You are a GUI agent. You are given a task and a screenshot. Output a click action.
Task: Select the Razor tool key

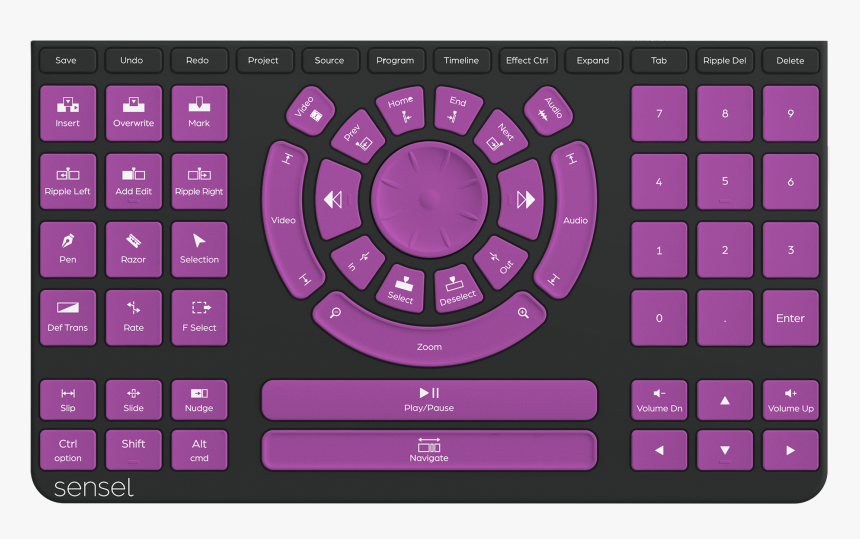133,249
